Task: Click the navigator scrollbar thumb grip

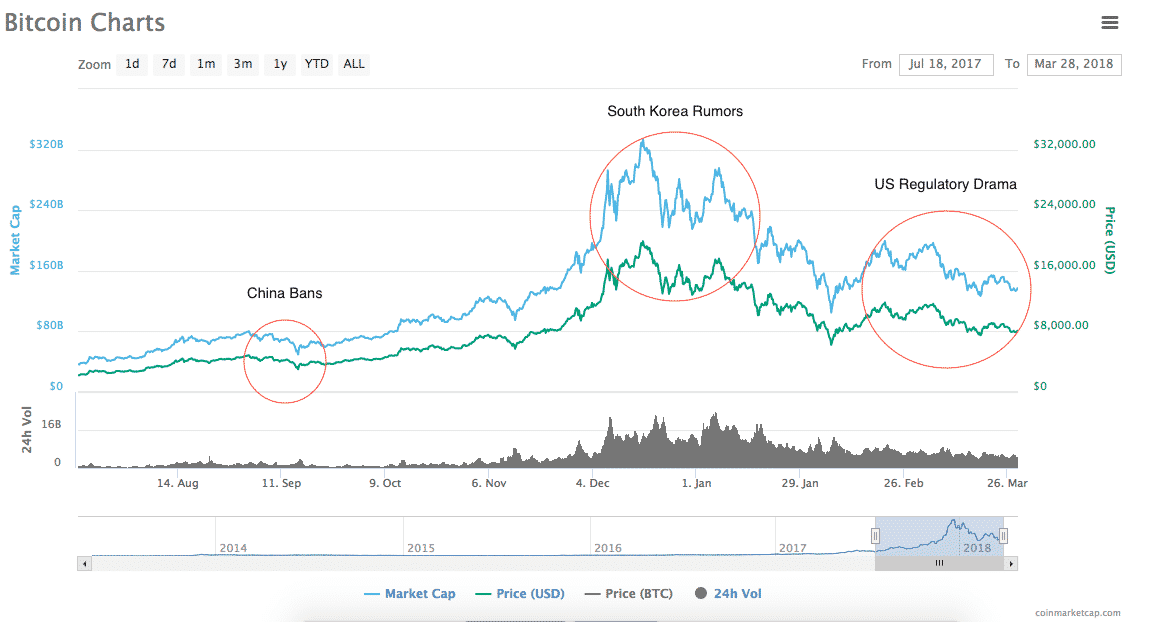Action: [939, 564]
